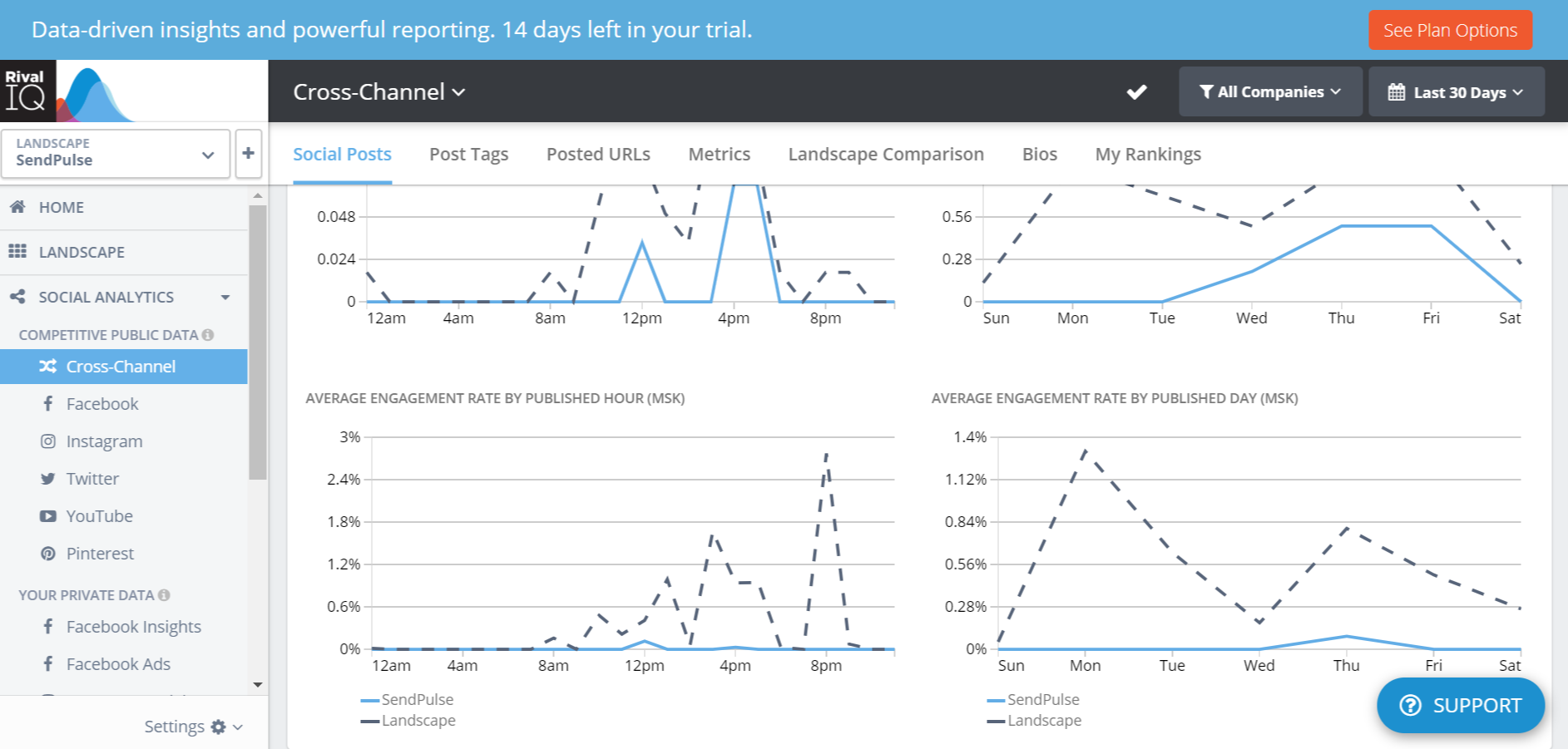Switch to the Social Posts tab
The image size is (1568, 749).
coord(342,155)
